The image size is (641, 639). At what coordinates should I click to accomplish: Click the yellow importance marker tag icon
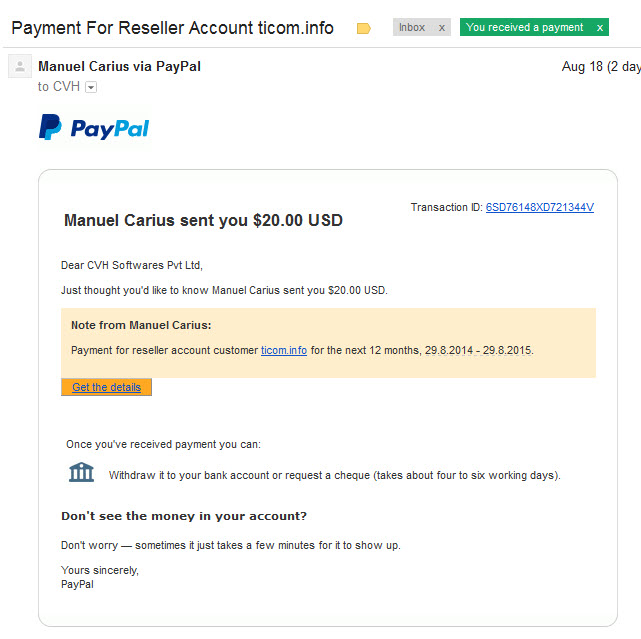click(x=363, y=28)
